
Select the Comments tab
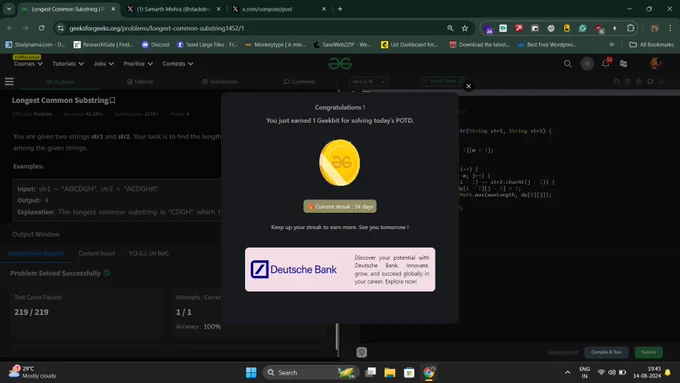pos(300,82)
